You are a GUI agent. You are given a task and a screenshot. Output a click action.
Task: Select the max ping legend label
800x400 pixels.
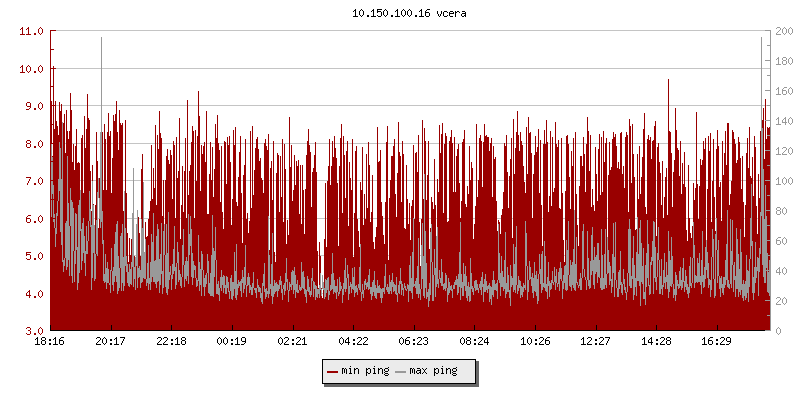click(433, 372)
